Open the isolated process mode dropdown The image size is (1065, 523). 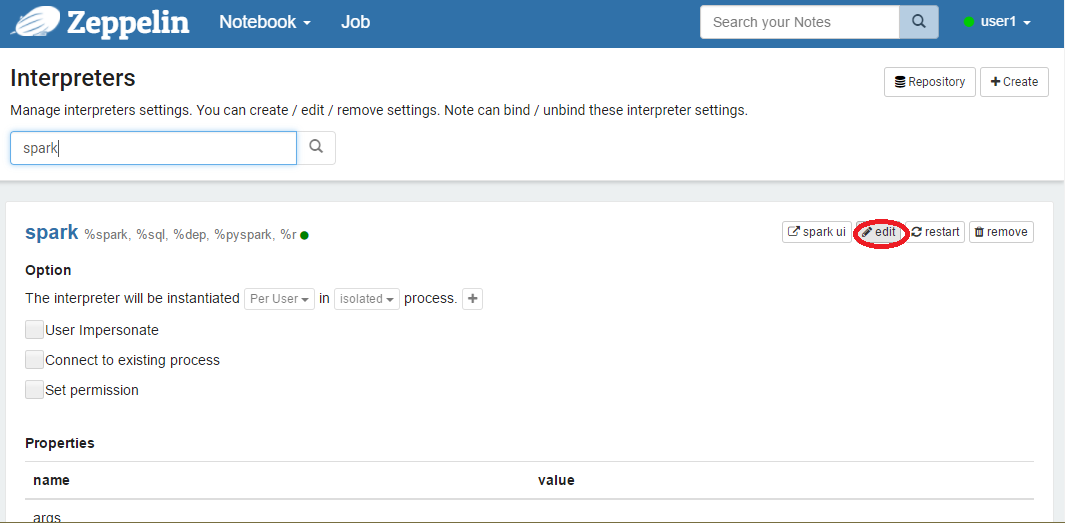(x=367, y=299)
